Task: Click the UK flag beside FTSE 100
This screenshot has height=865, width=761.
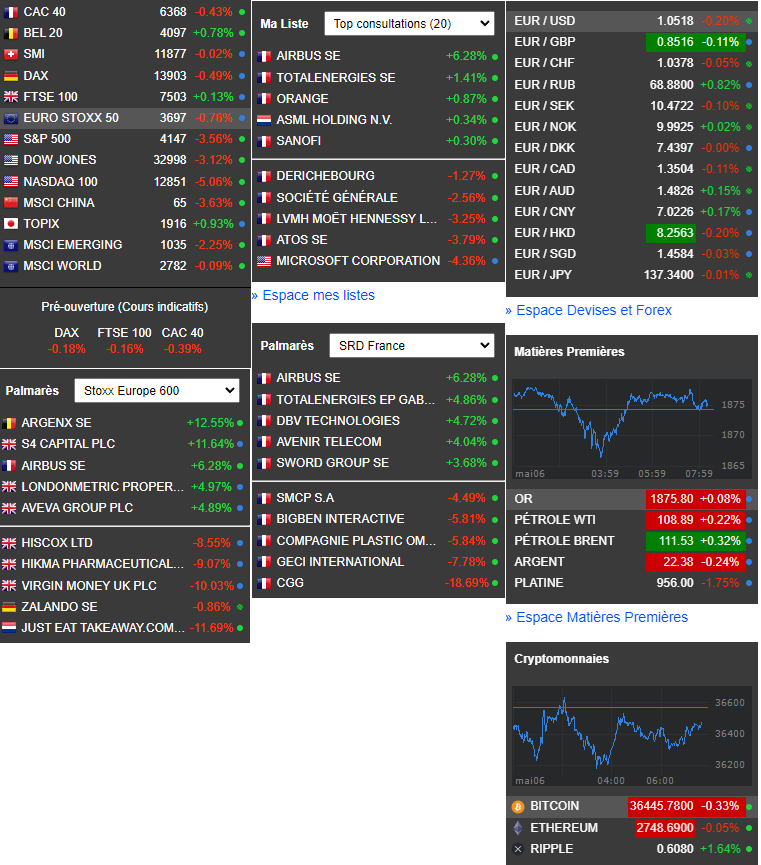Action: (x=11, y=97)
